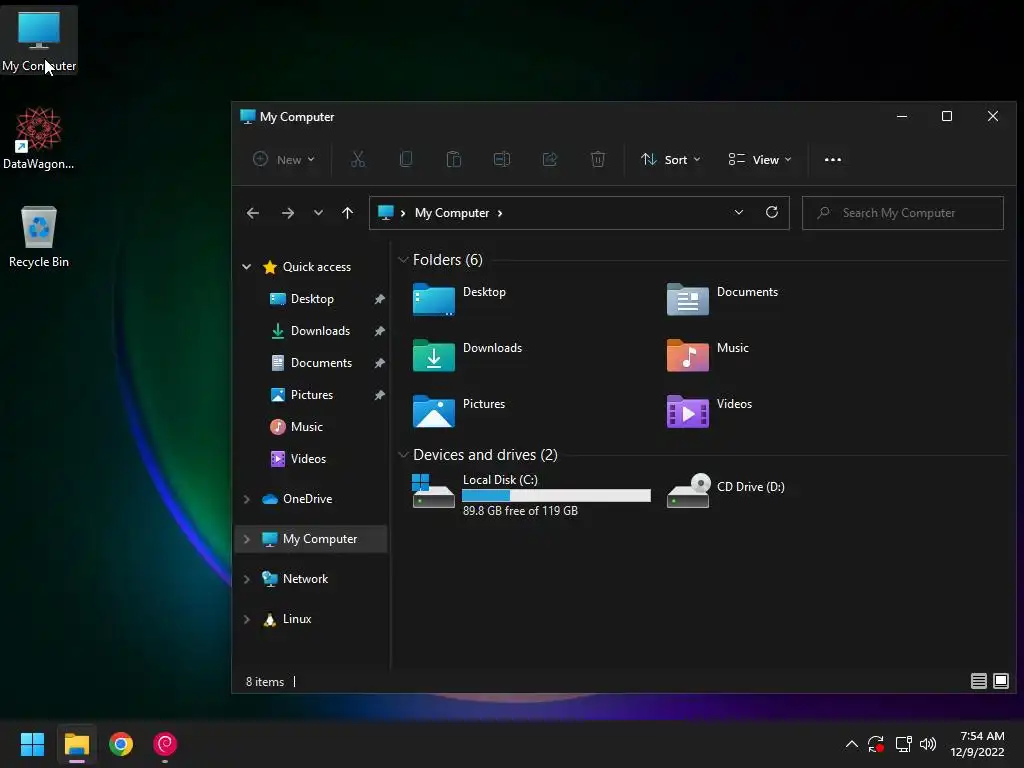Expand the My Computer tree node
This screenshot has width=1024, height=768.
pyautogui.click(x=246, y=539)
